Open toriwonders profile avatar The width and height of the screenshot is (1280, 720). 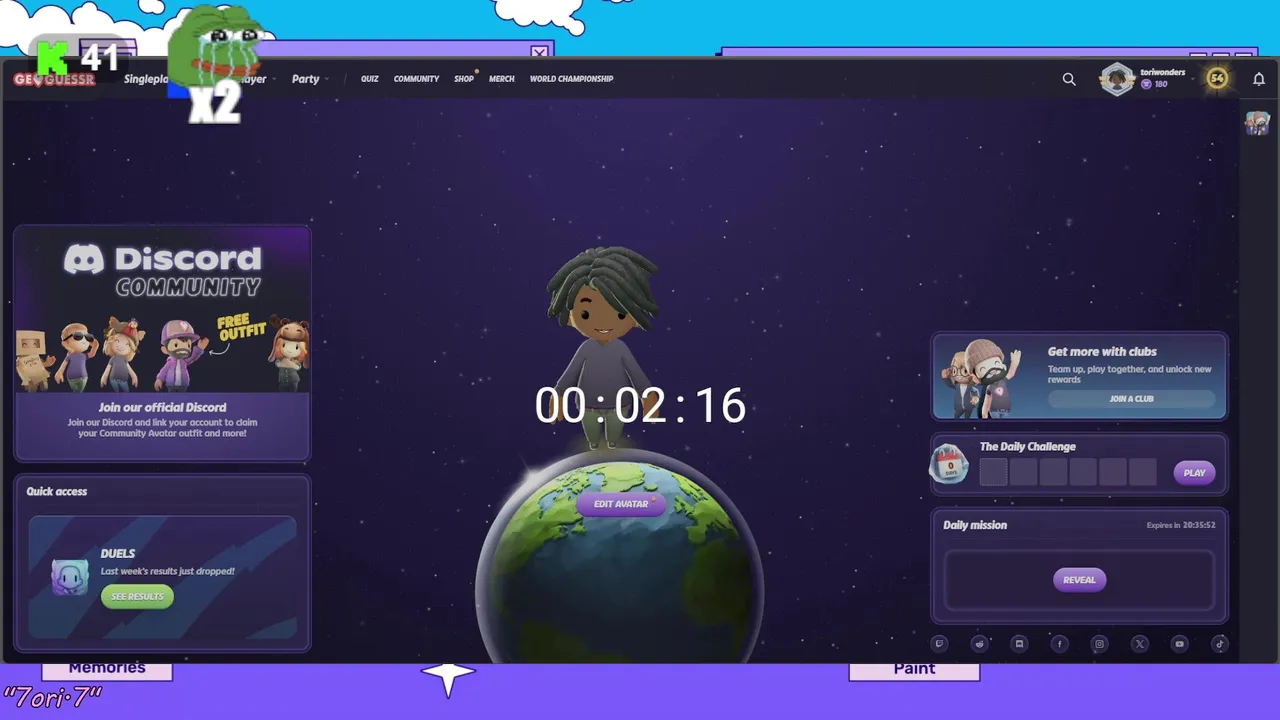1117,79
